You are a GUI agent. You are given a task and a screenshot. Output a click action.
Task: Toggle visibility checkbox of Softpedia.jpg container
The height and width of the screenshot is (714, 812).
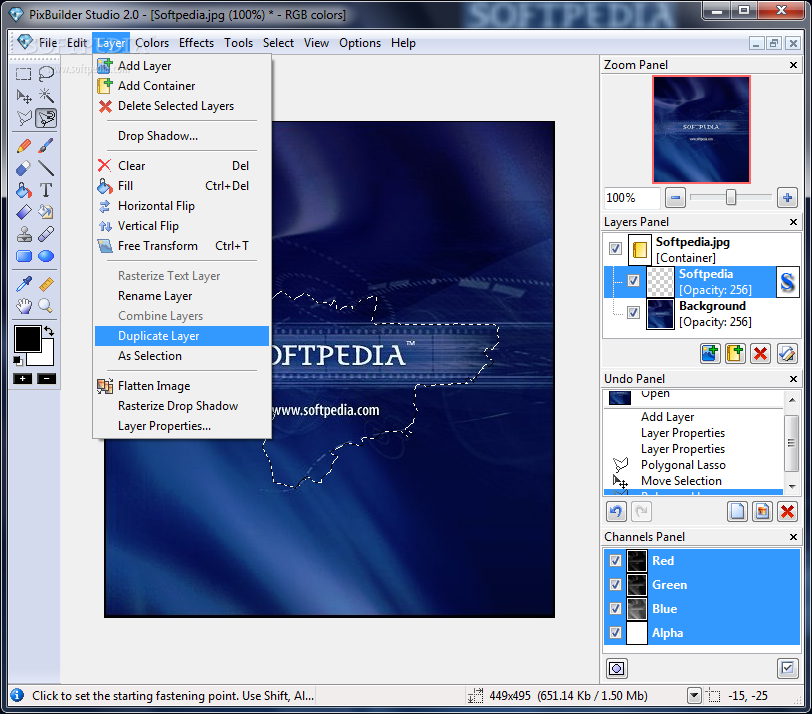click(615, 249)
